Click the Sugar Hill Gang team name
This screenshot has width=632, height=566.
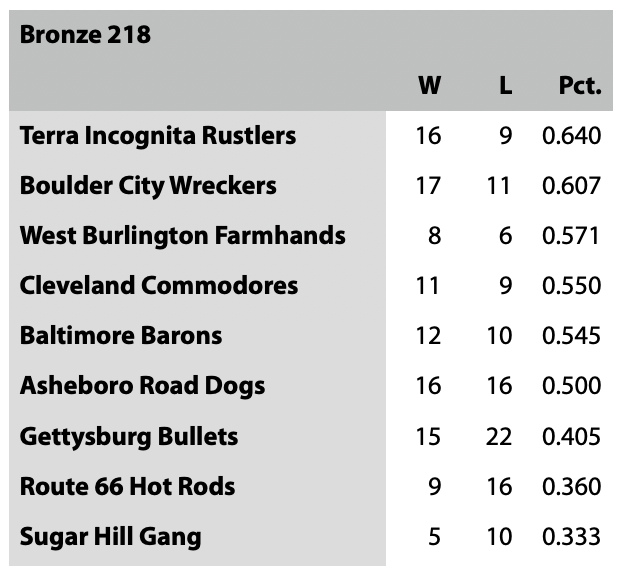coord(110,537)
